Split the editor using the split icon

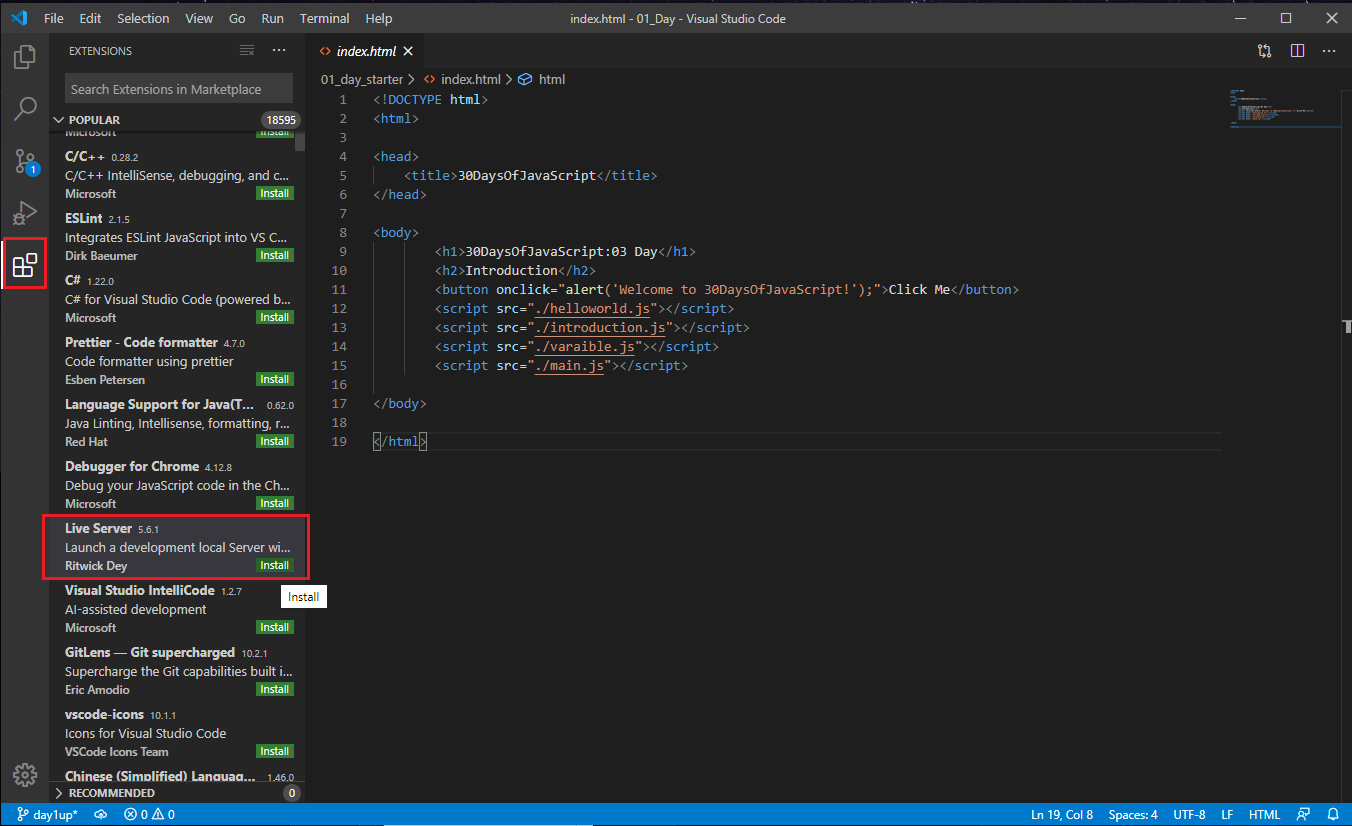click(x=1296, y=51)
